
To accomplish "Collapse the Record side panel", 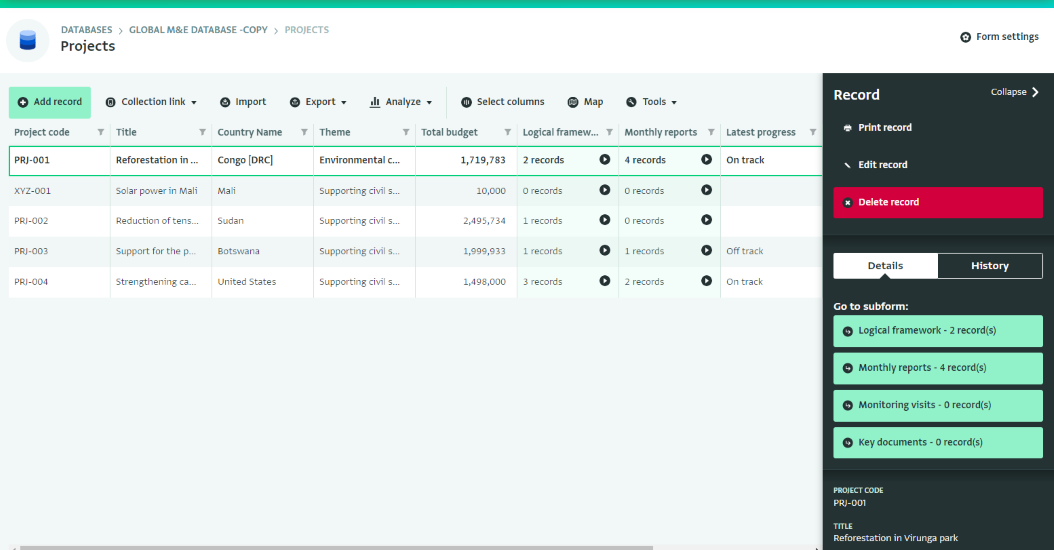I will (x=1015, y=92).
